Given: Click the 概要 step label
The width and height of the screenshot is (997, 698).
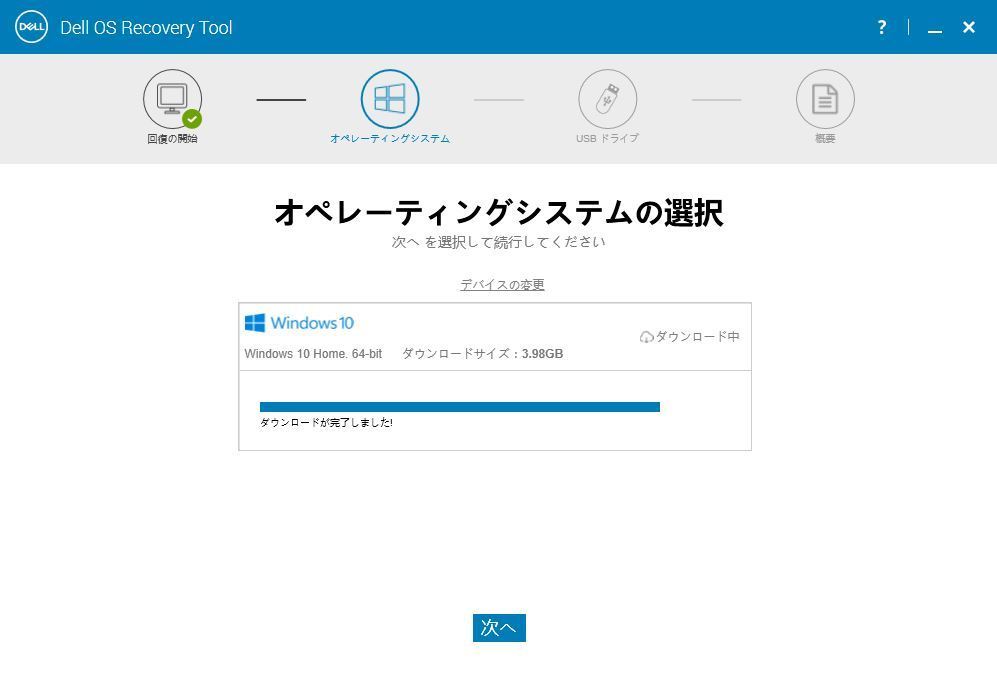Looking at the screenshot, I should (825, 139).
